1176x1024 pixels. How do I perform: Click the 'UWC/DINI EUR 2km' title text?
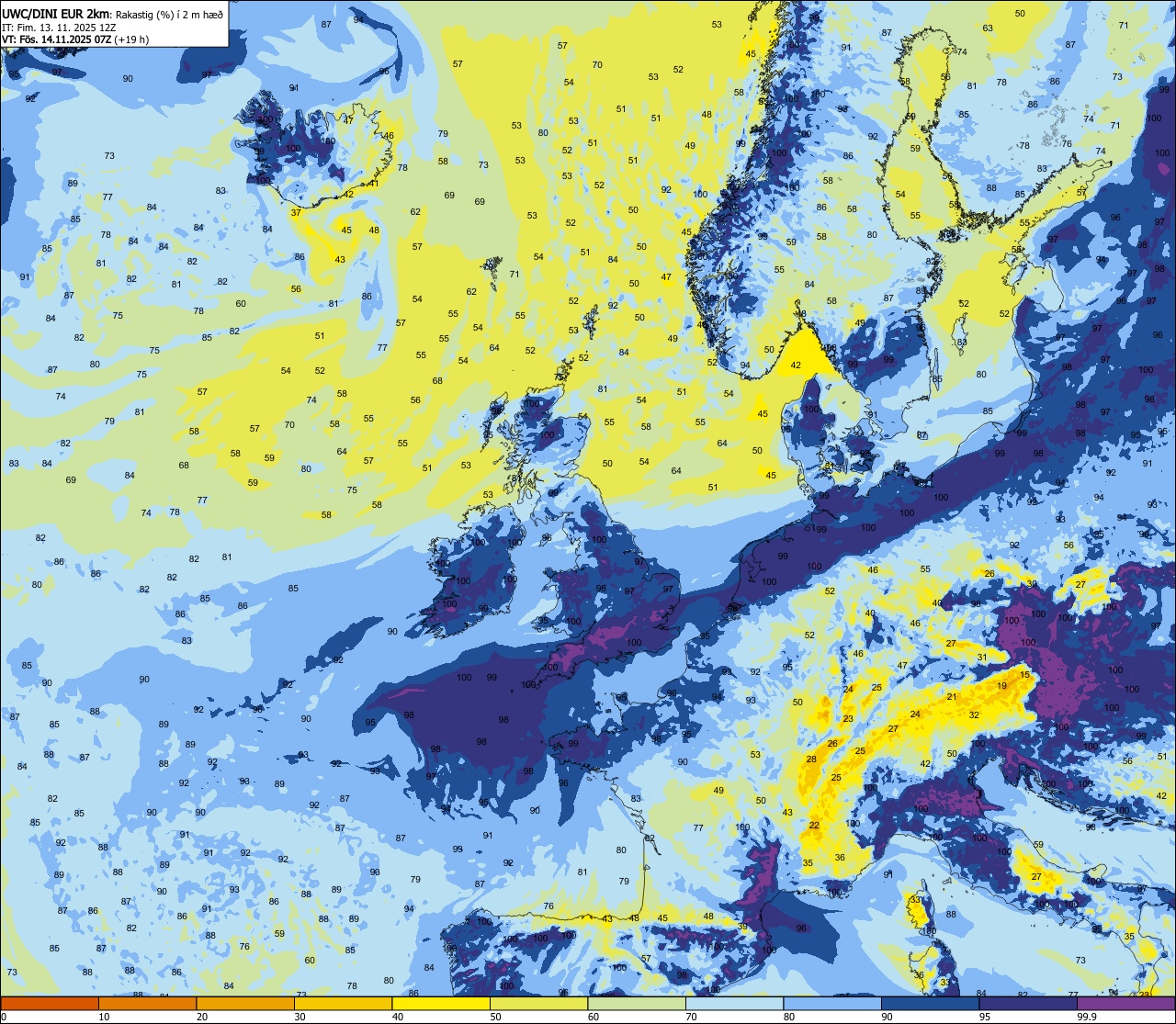54,13
